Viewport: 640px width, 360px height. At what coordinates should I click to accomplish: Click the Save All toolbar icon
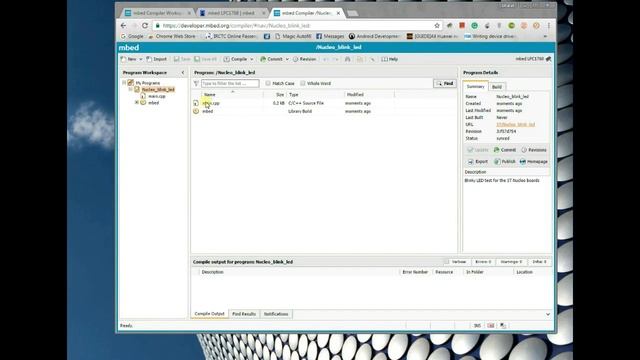[x=206, y=59]
